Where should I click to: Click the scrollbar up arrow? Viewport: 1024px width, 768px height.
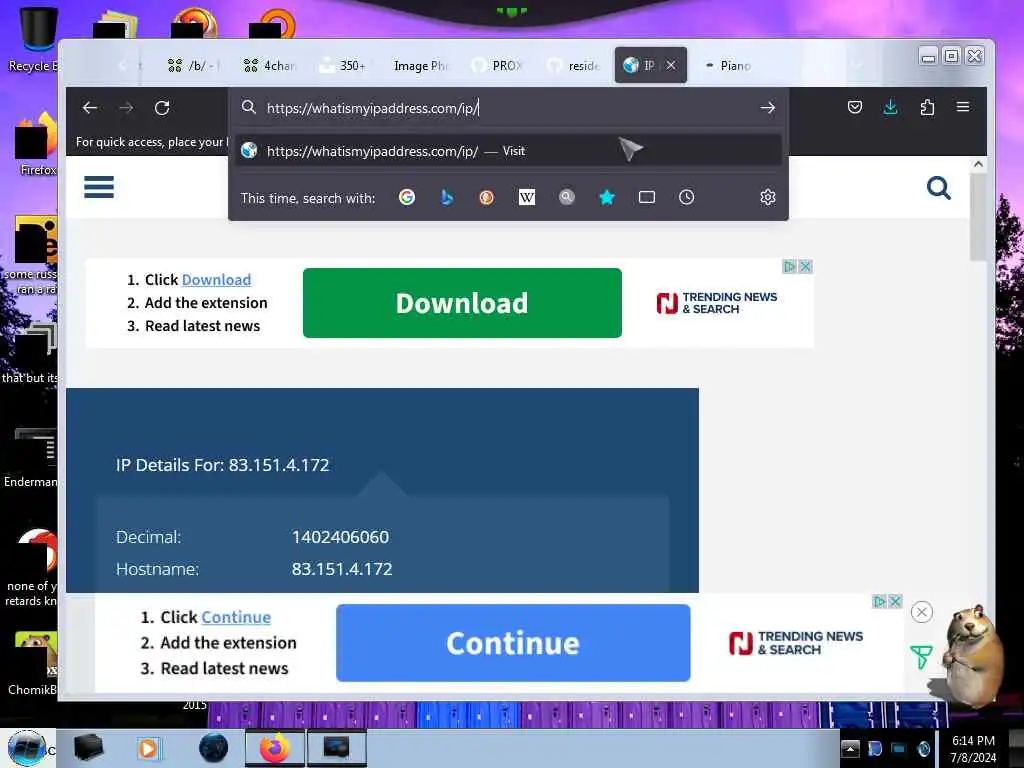pyautogui.click(x=978, y=164)
